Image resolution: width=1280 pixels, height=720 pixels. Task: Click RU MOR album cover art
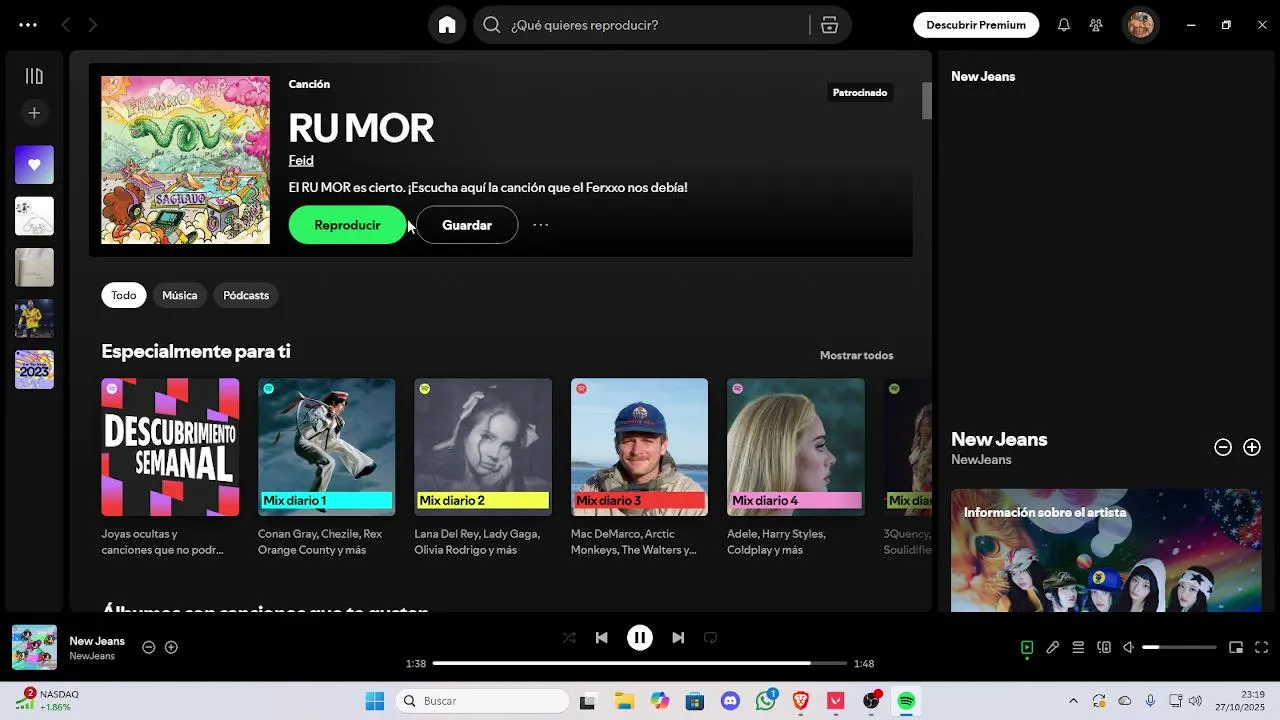185,160
